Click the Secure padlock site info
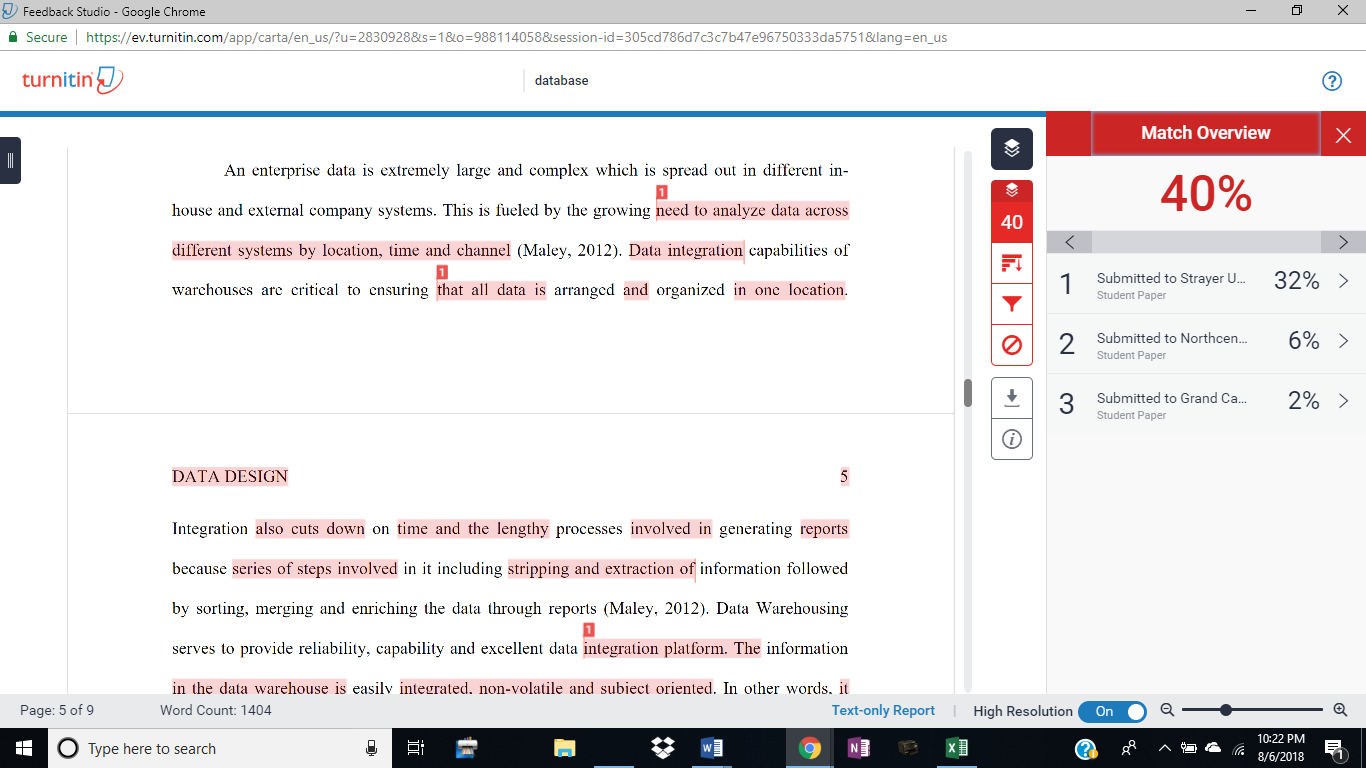 pyautogui.click(x=37, y=37)
